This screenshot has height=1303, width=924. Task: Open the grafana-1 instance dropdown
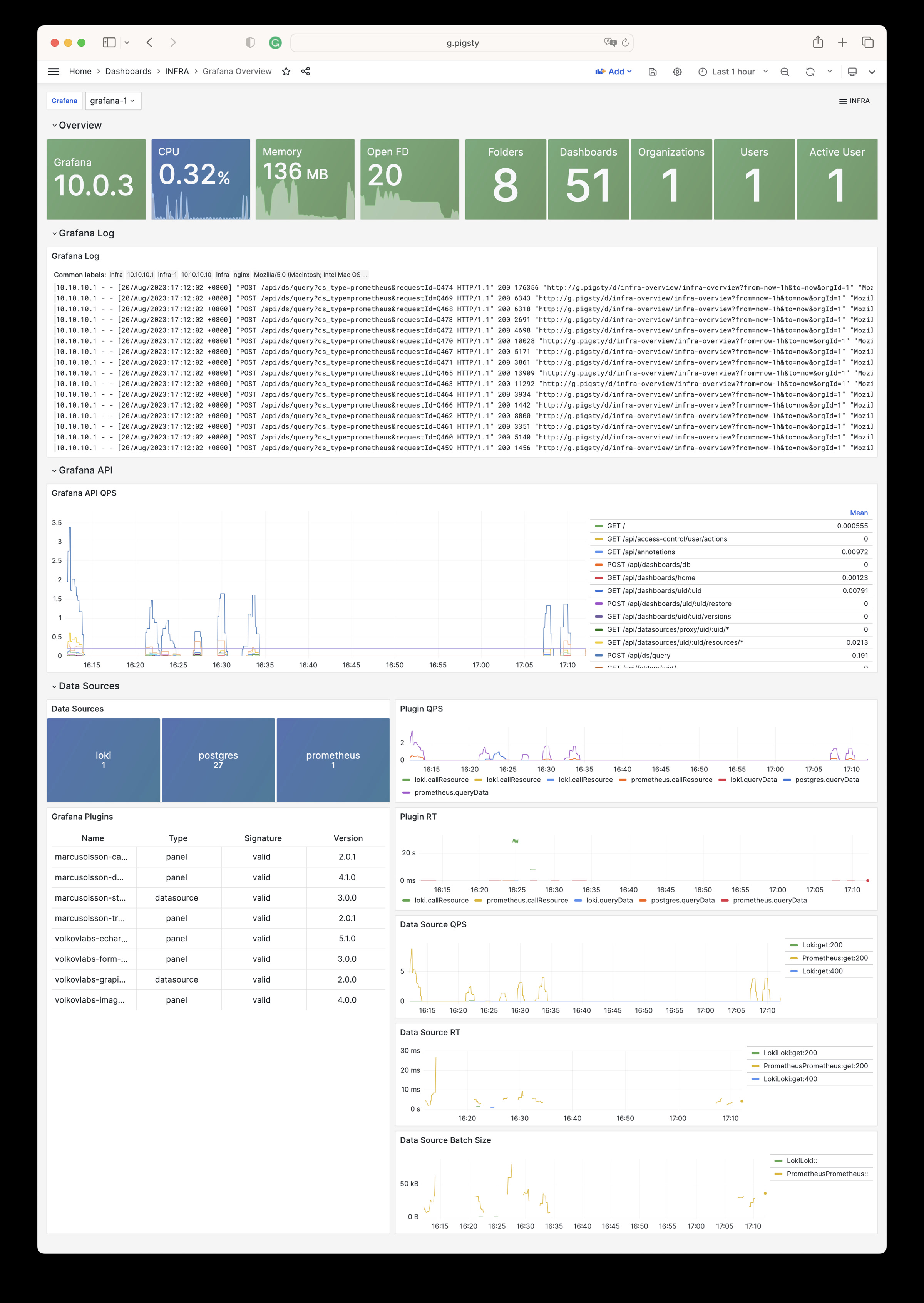(x=113, y=101)
